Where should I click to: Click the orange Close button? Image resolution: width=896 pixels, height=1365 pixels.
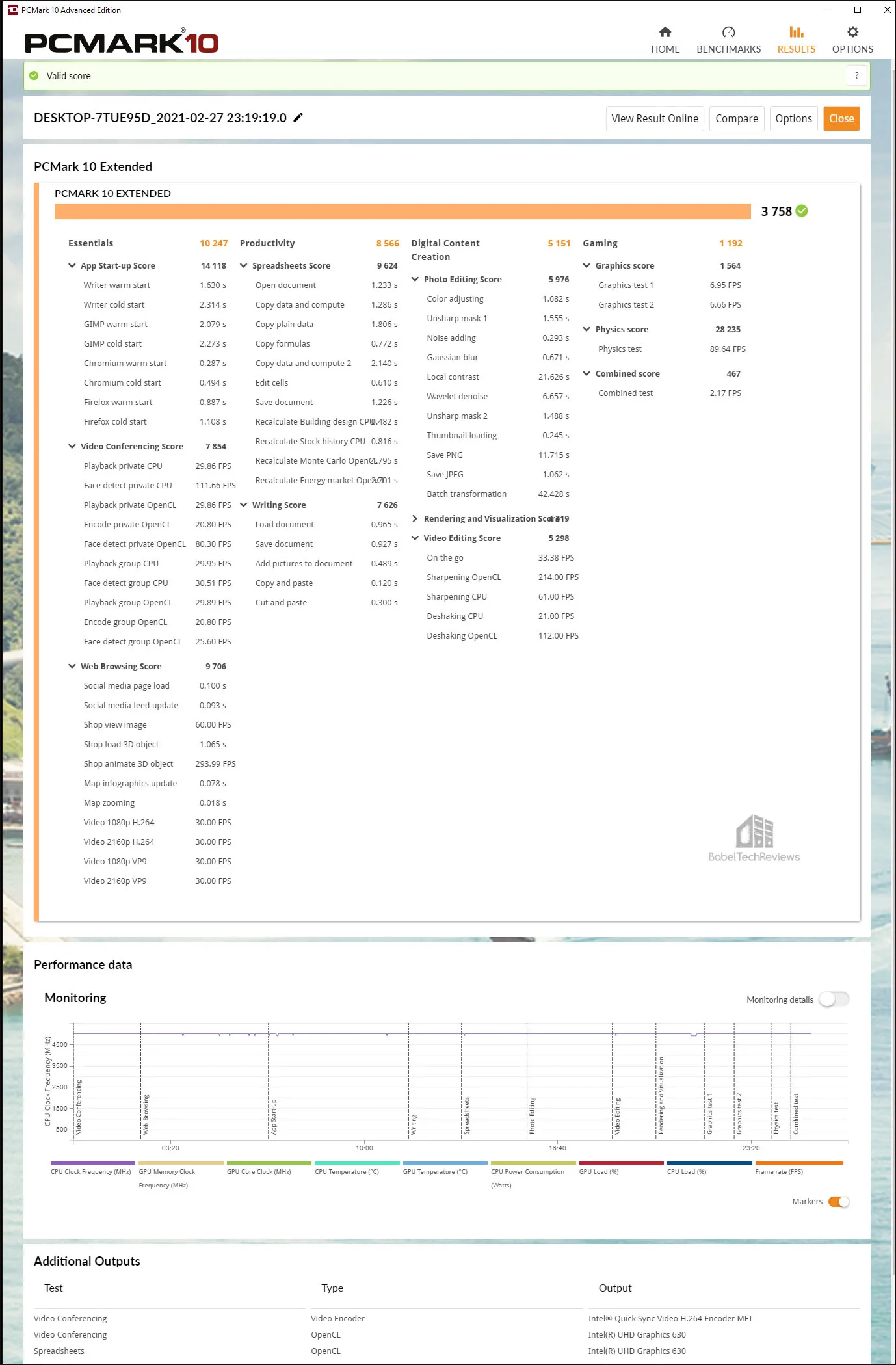point(841,118)
